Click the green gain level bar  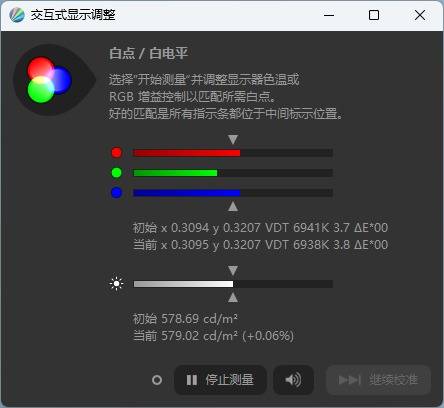click(233, 173)
